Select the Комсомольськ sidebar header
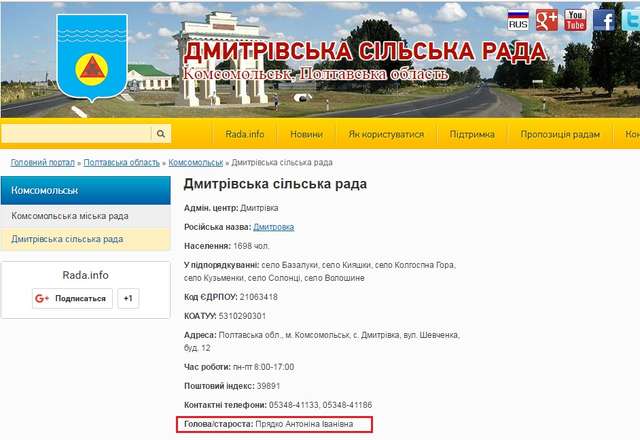The height and width of the screenshot is (440, 640). 86,190
